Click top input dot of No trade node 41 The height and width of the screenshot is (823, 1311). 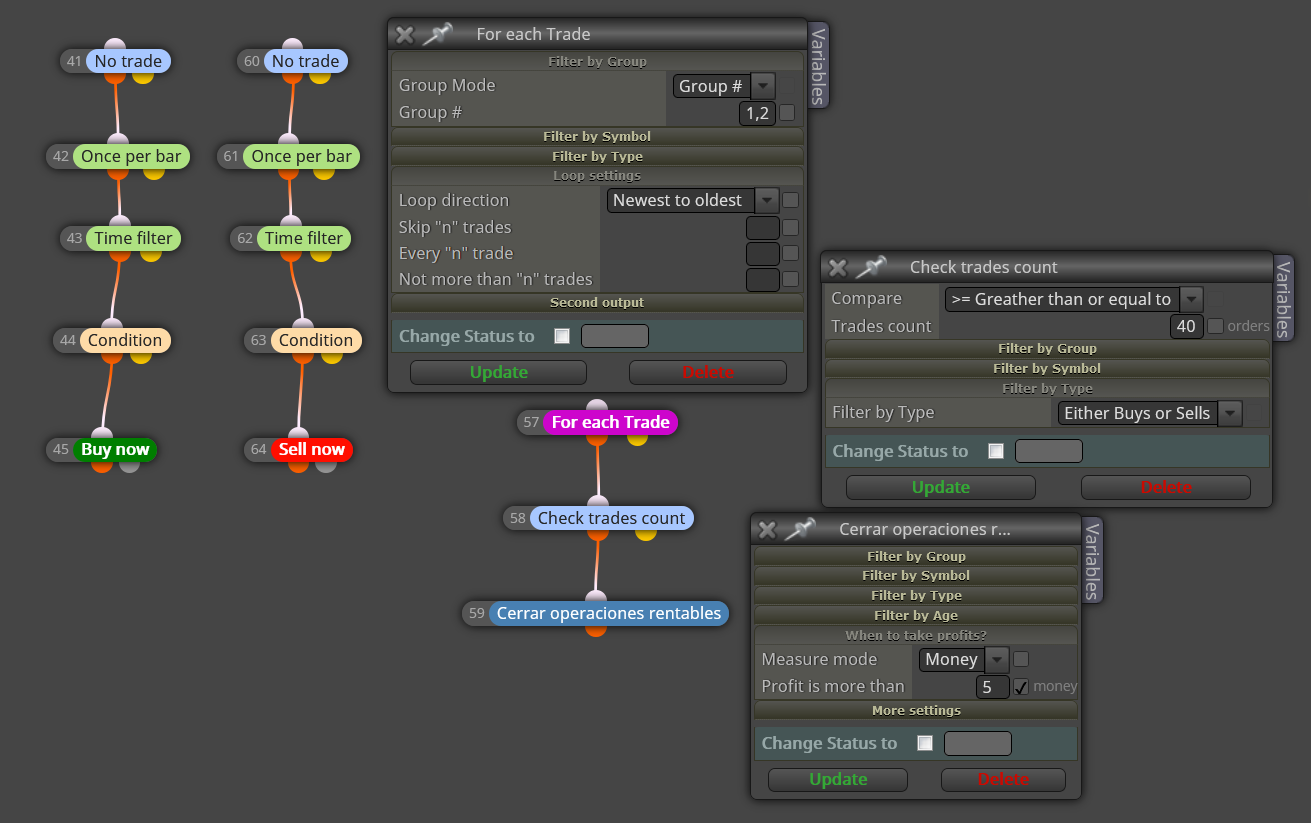115,45
